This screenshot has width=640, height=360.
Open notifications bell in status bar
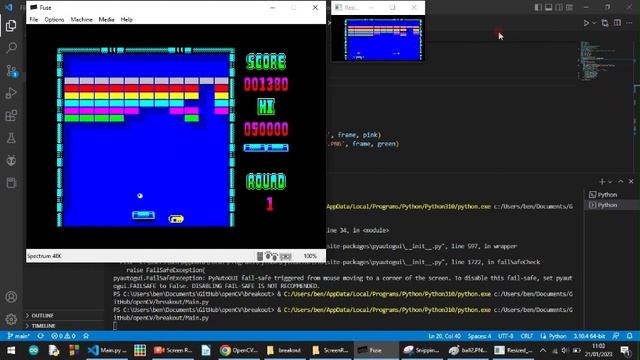pyautogui.click(x=629, y=336)
